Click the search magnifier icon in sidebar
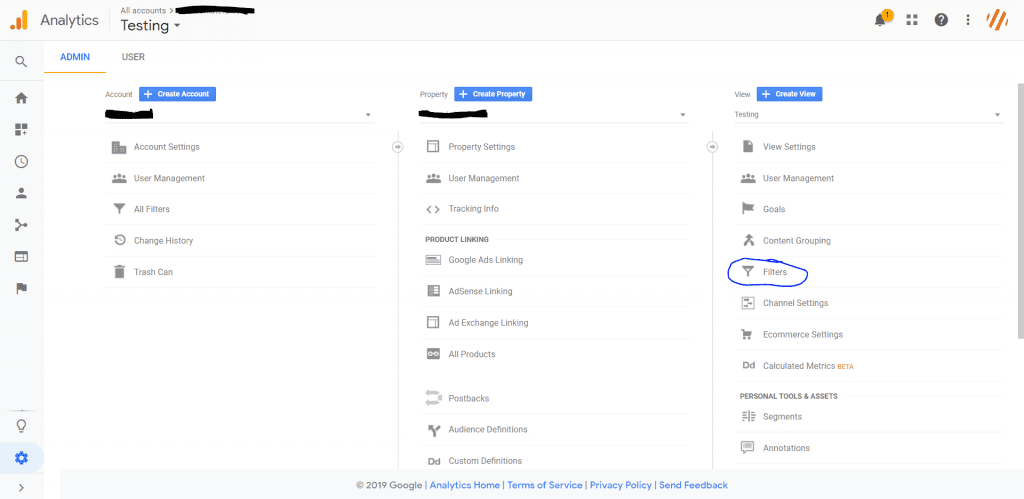The width and height of the screenshot is (1024, 499). [x=21, y=62]
